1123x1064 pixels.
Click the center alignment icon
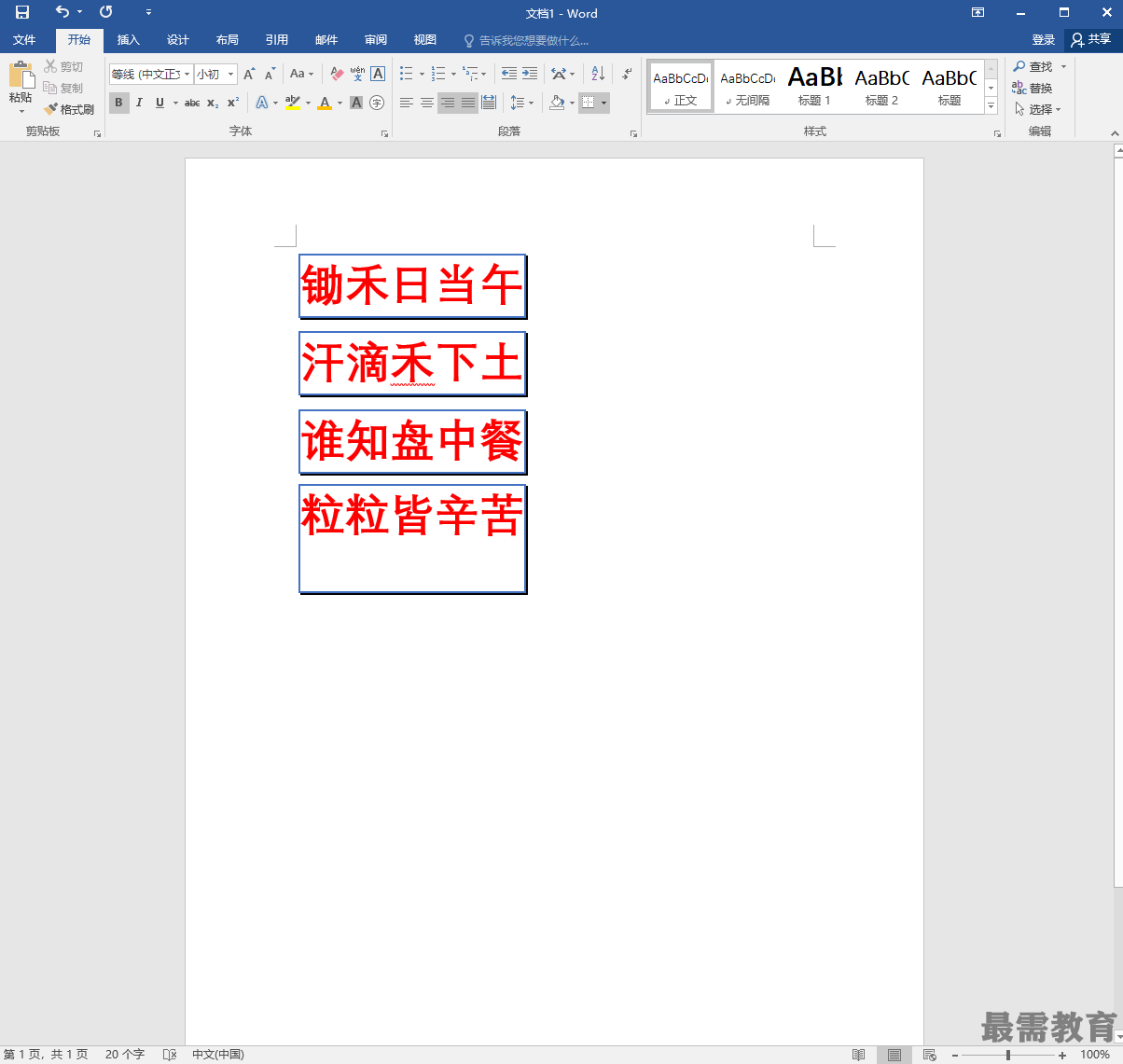pos(427,103)
